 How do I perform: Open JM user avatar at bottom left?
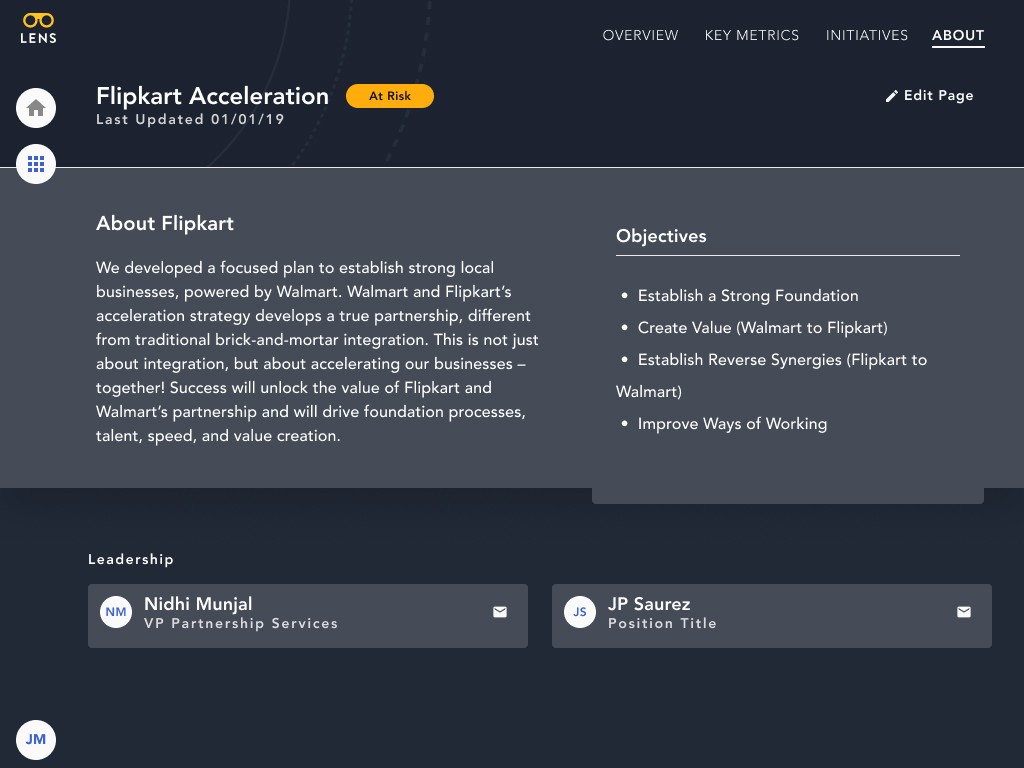coord(36,740)
